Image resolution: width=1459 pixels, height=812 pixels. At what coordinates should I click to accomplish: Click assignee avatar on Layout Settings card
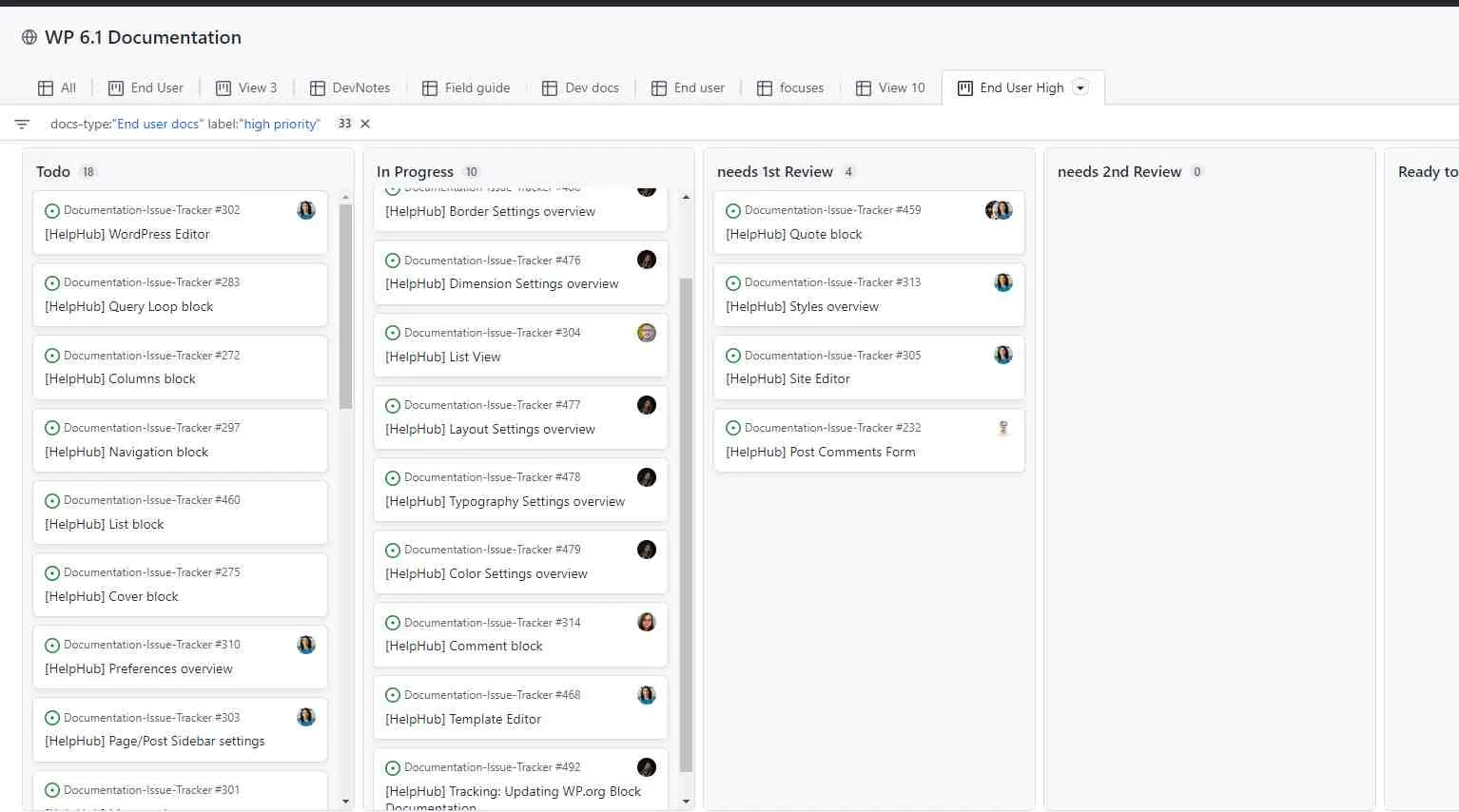coord(647,405)
